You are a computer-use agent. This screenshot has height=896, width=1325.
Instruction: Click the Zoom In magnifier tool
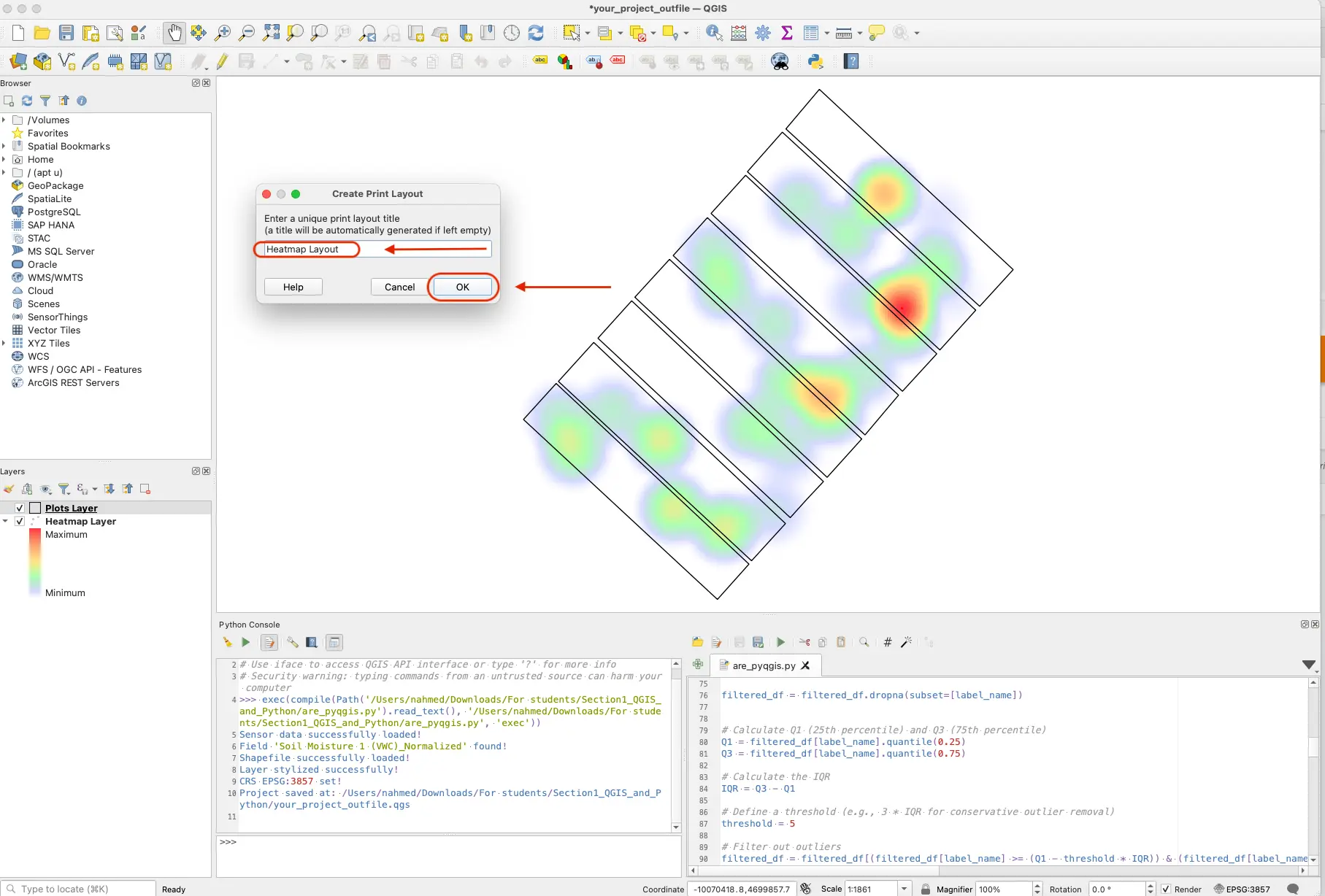click(x=223, y=33)
